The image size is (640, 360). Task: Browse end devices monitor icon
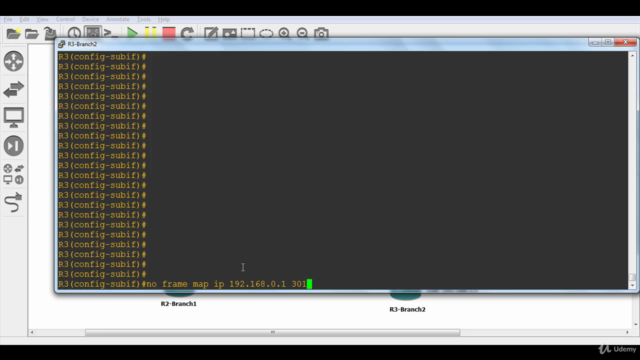[x=14, y=118]
